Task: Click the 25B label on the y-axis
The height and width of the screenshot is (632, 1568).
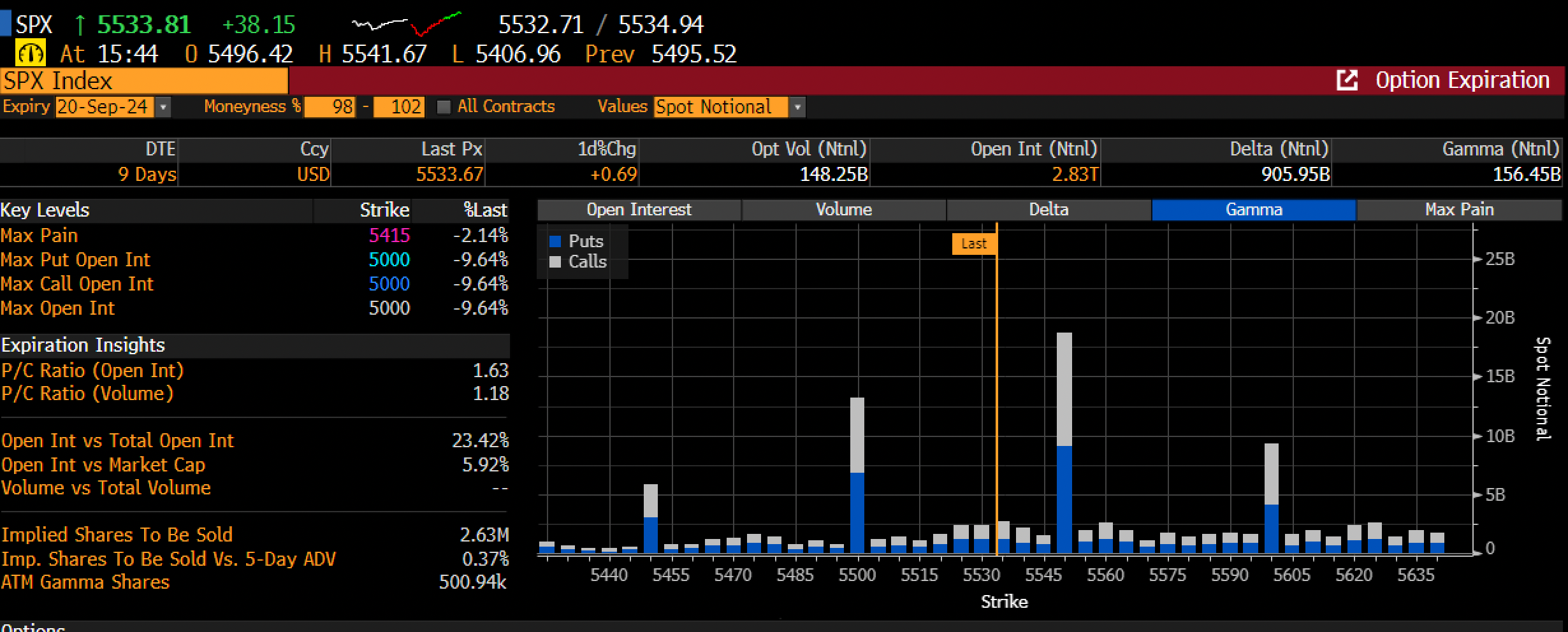Action: tap(1500, 259)
